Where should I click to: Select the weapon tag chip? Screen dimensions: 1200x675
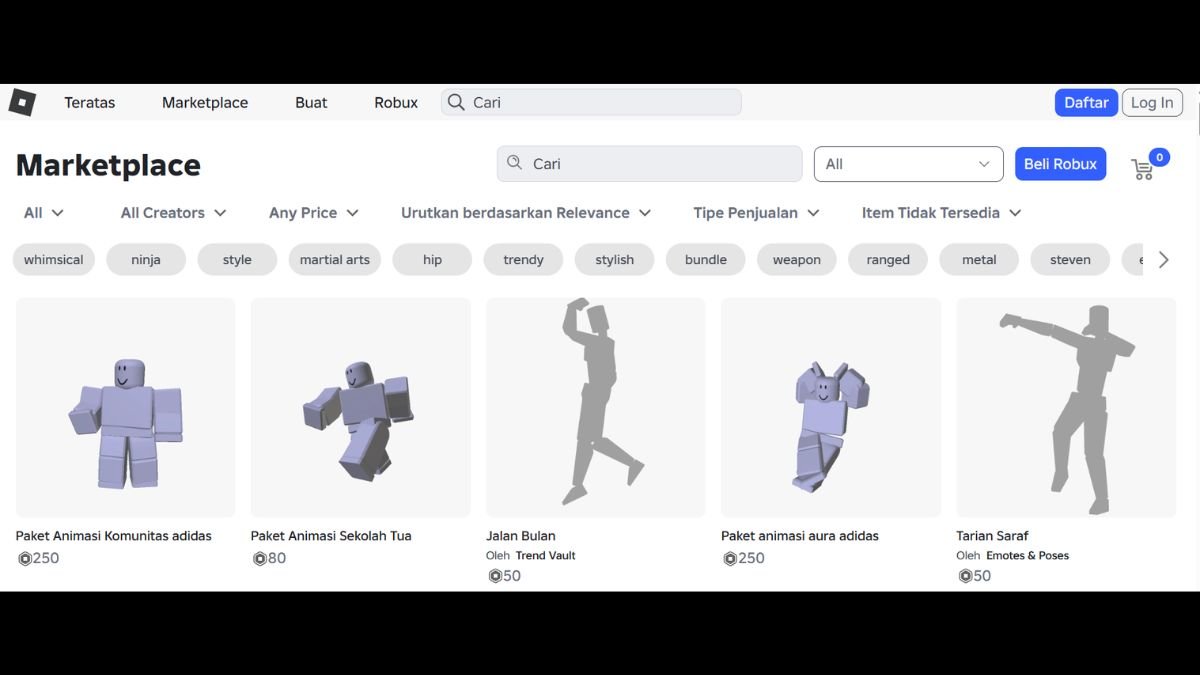pyautogui.click(x=797, y=259)
